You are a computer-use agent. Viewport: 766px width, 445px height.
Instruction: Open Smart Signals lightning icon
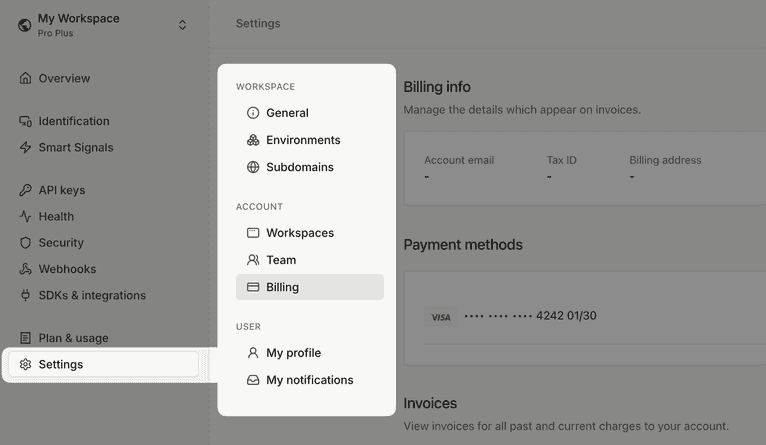pyautogui.click(x=26, y=147)
